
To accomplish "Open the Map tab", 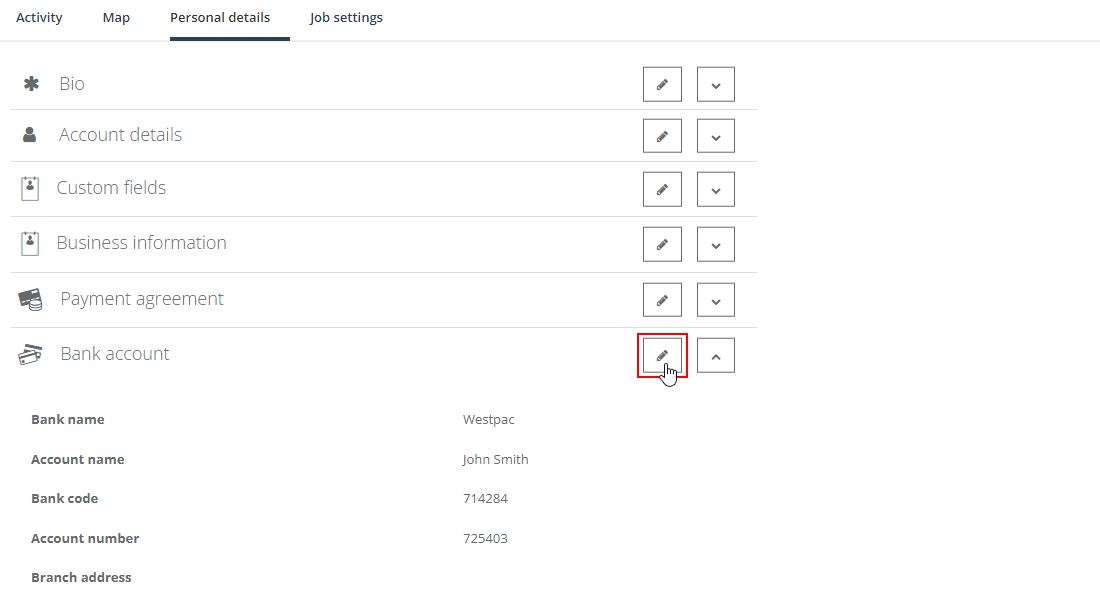I will coord(116,18).
